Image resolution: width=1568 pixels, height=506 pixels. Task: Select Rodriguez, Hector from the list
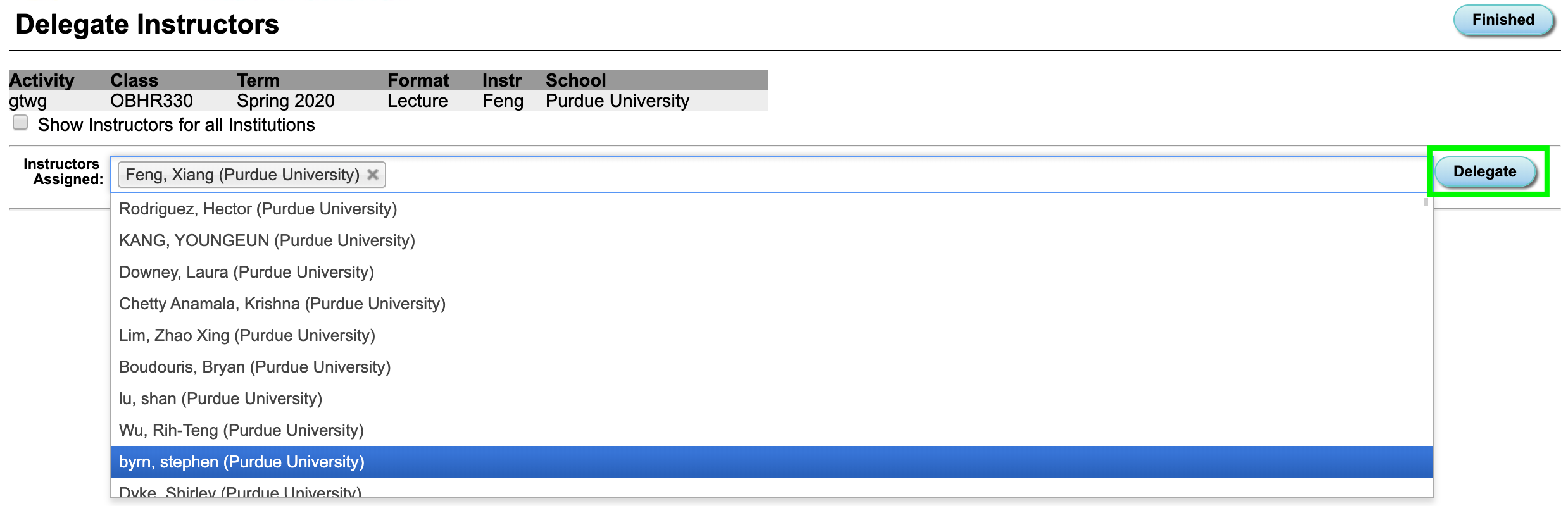click(258, 209)
